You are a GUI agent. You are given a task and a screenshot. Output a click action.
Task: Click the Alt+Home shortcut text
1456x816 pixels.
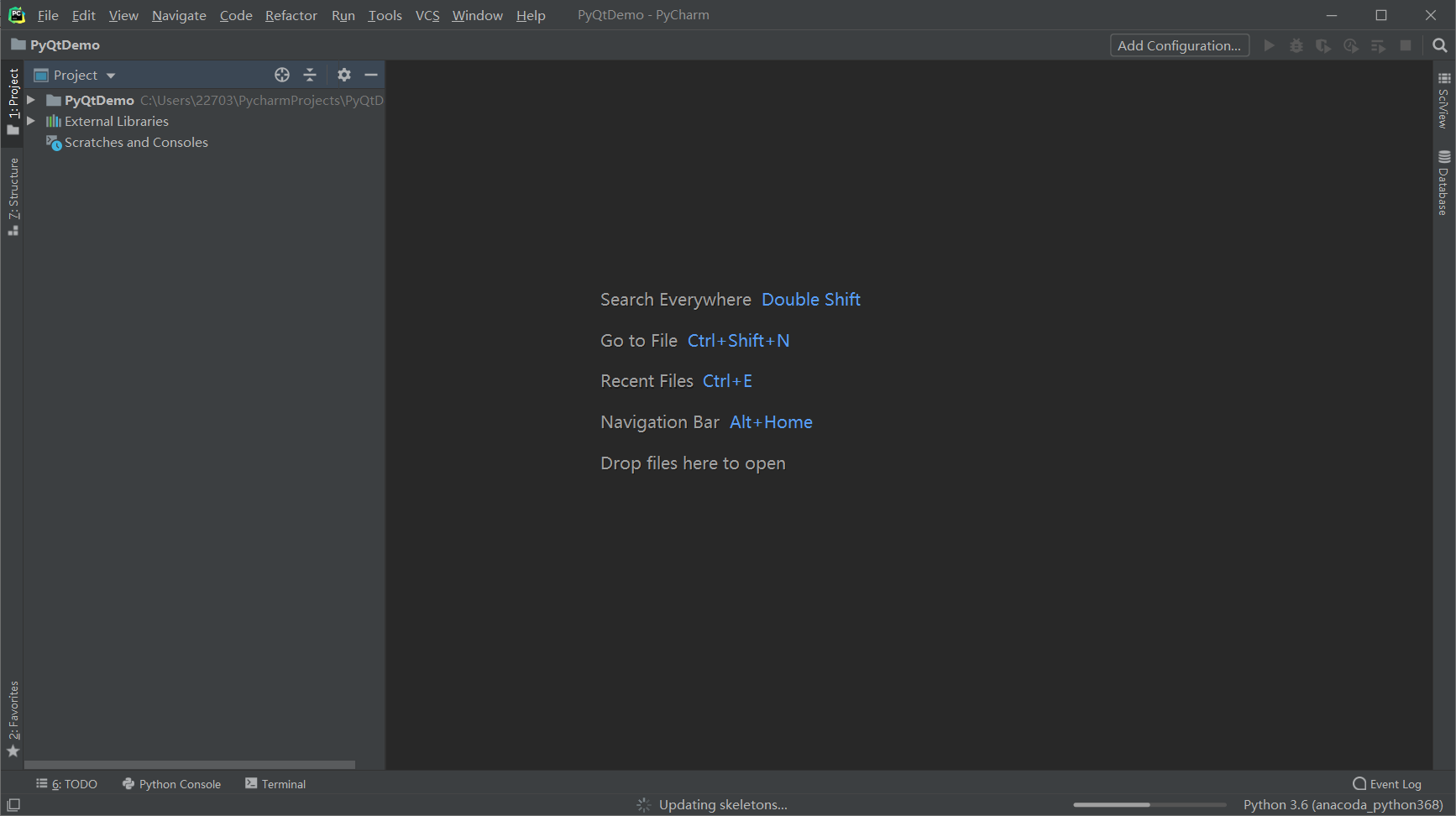click(771, 422)
